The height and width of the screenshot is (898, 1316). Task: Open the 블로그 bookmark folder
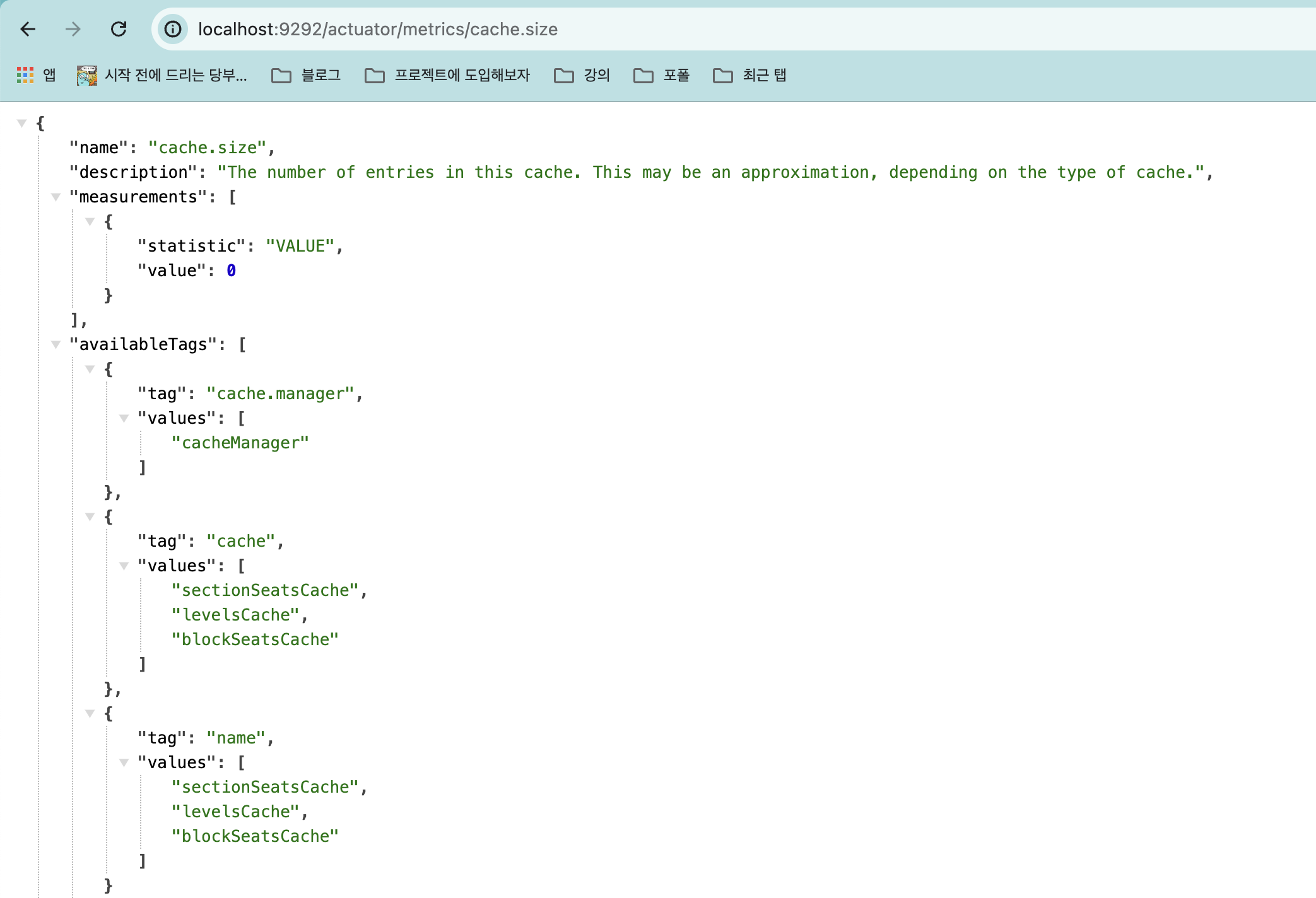306,75
